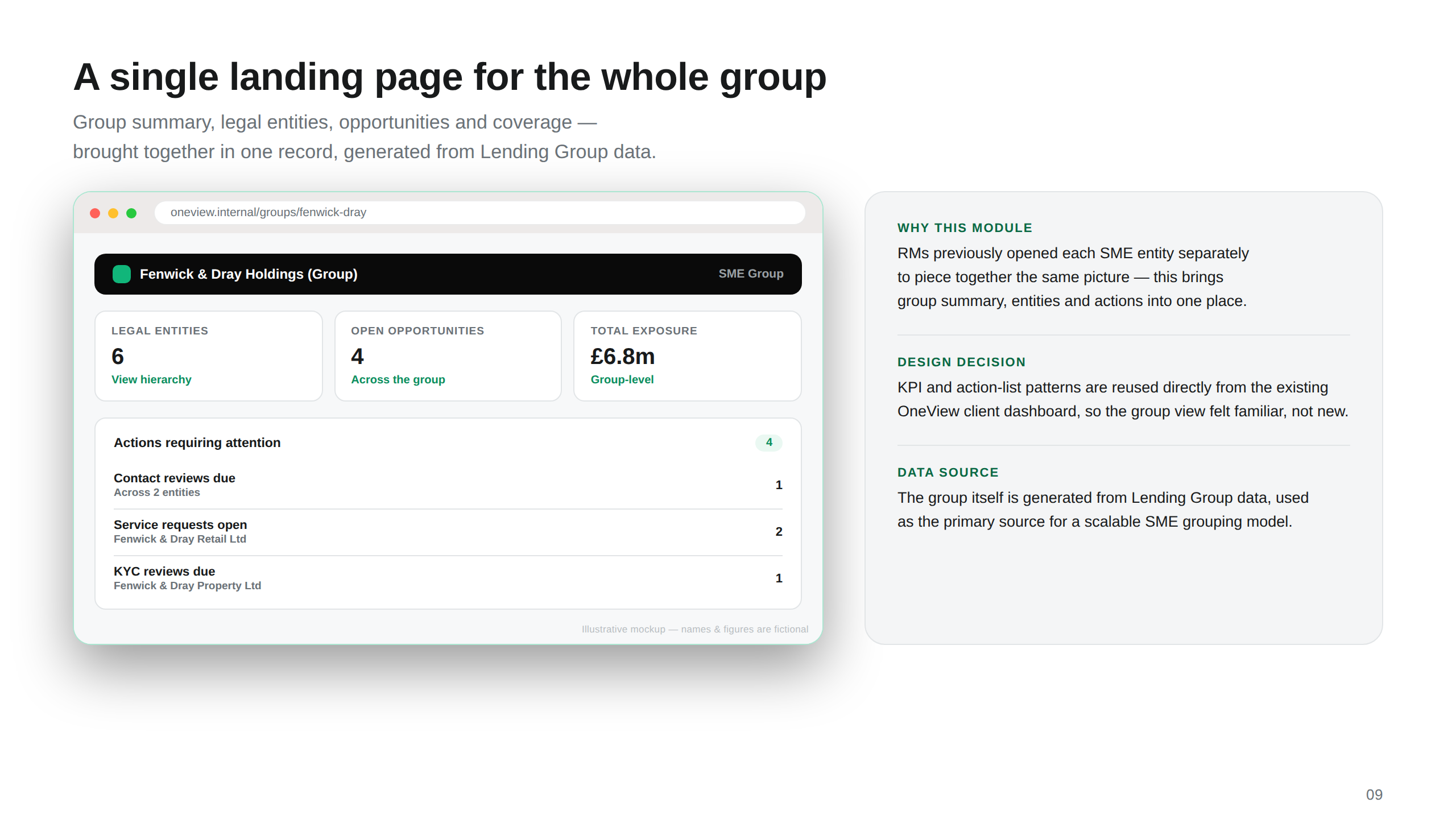This screenshot has width=1456, height=819.
Task: Click the green group logo square
Action: tap(122, 274)
